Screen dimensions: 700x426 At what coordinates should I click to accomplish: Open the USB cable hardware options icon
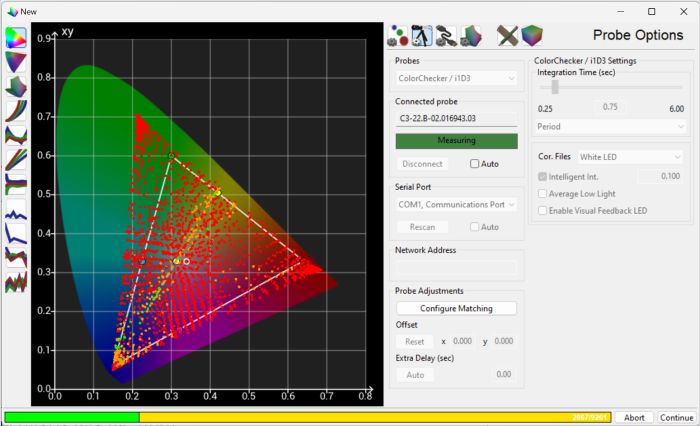pyautogui.click(x=446, y=36)
